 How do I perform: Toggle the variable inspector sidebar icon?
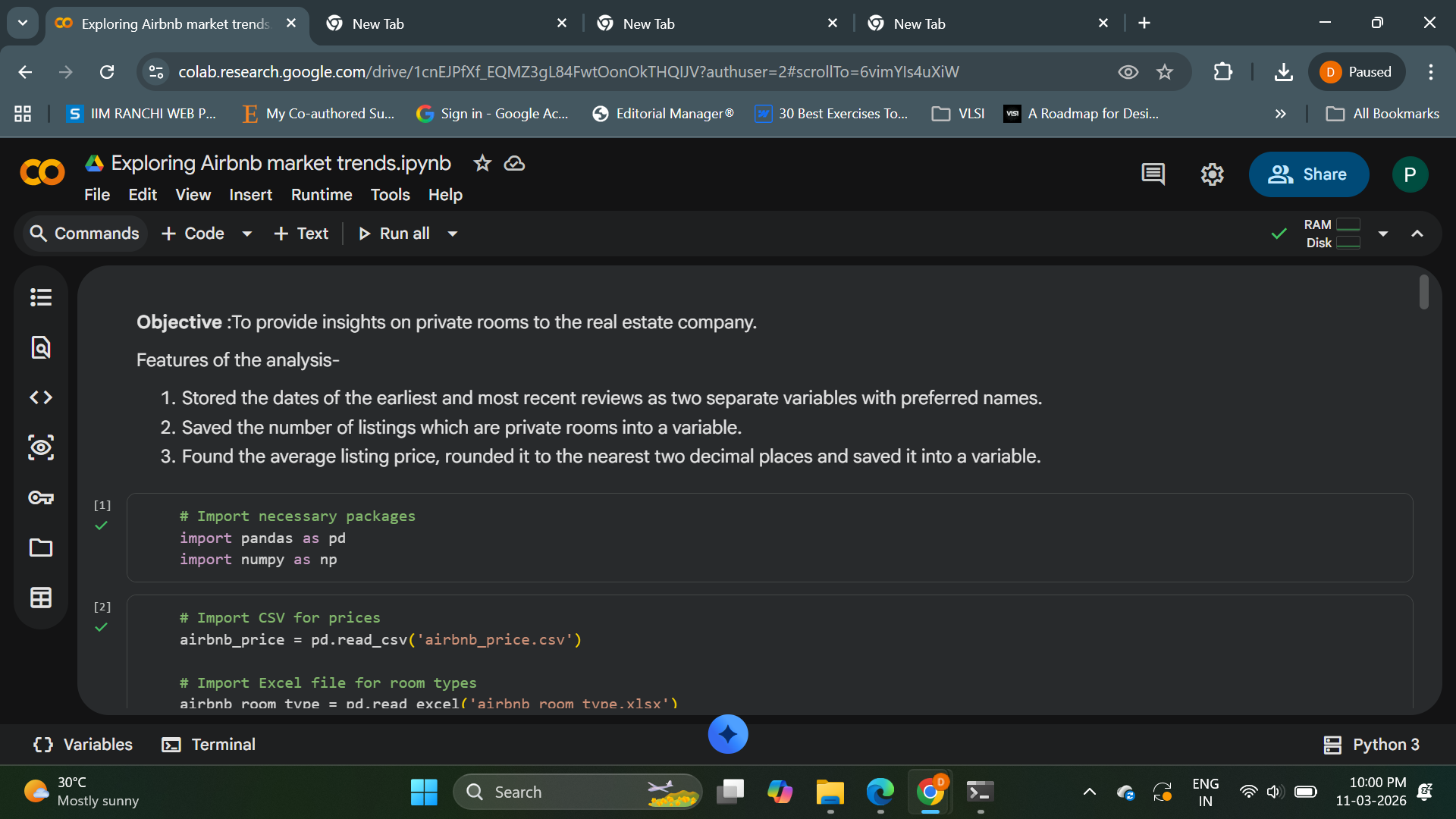tap(41, 447)
